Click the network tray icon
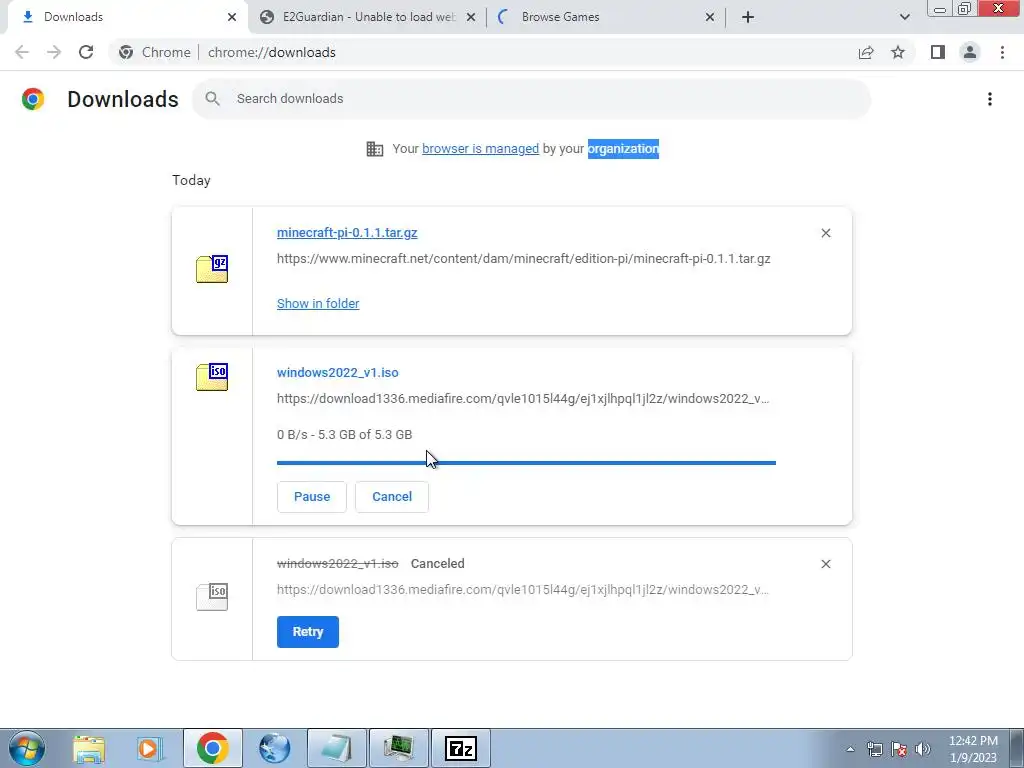The width and height of the screenshot is (1024, 768). tap(874, 749)
